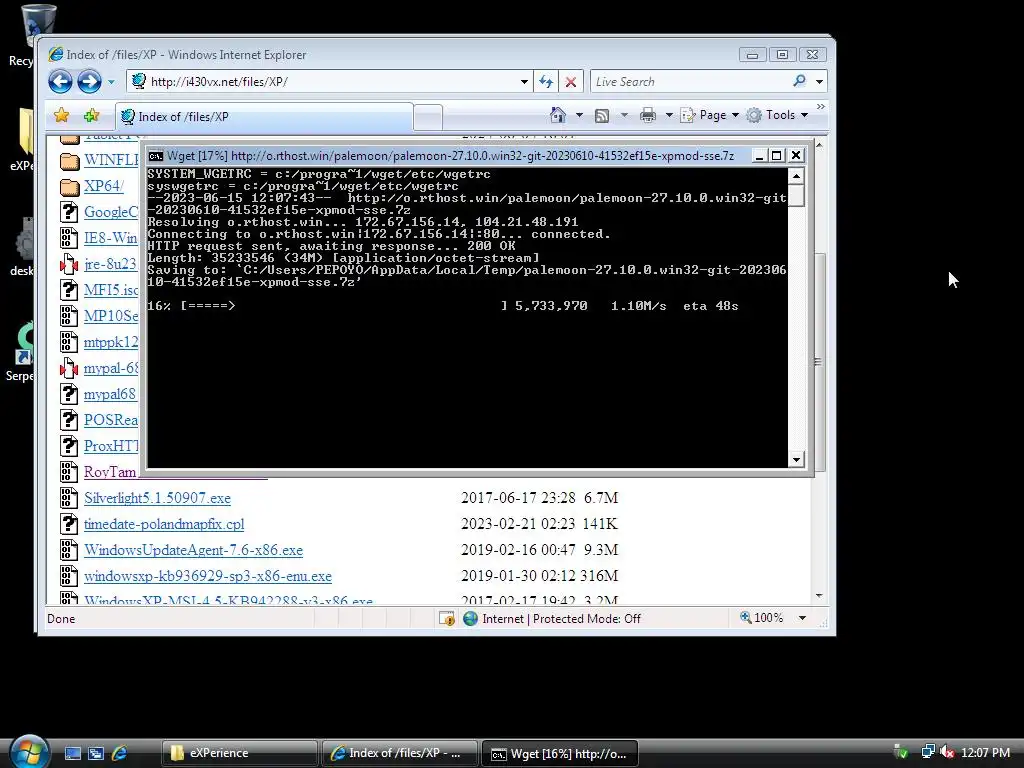Click the Add to Favorites icon
Image resolution: width=1024 pixels, height=768 pixels.
pyautogui.click(x=91, y=116)
